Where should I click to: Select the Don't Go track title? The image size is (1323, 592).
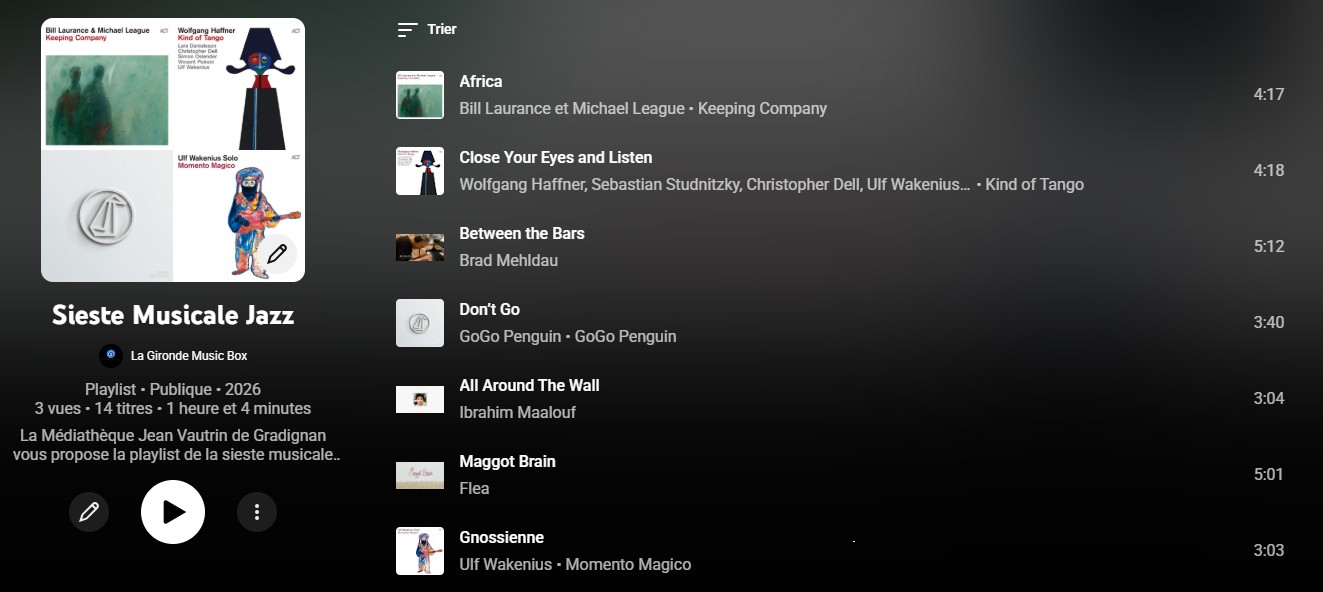[x=490, y=309]
